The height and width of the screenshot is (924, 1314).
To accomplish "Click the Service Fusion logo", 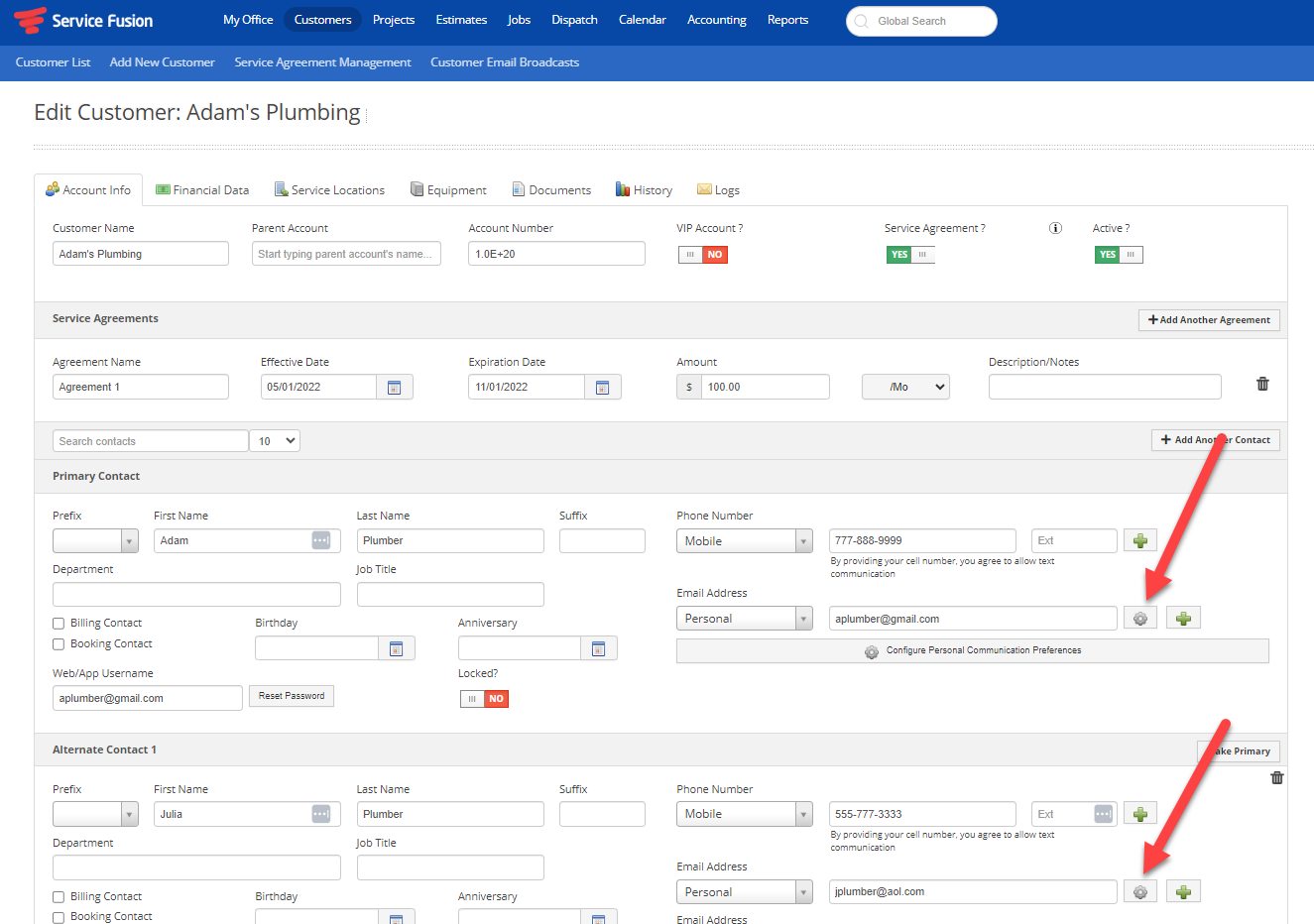I will (x=83, y=21).
